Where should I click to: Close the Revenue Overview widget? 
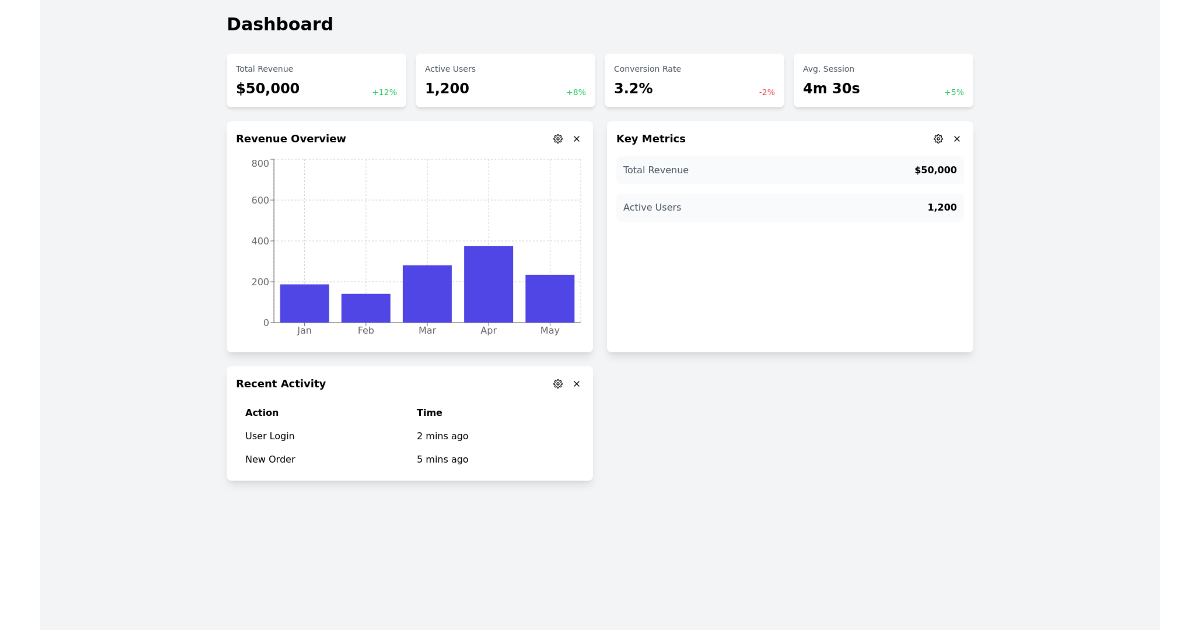(x=576, y=139)
